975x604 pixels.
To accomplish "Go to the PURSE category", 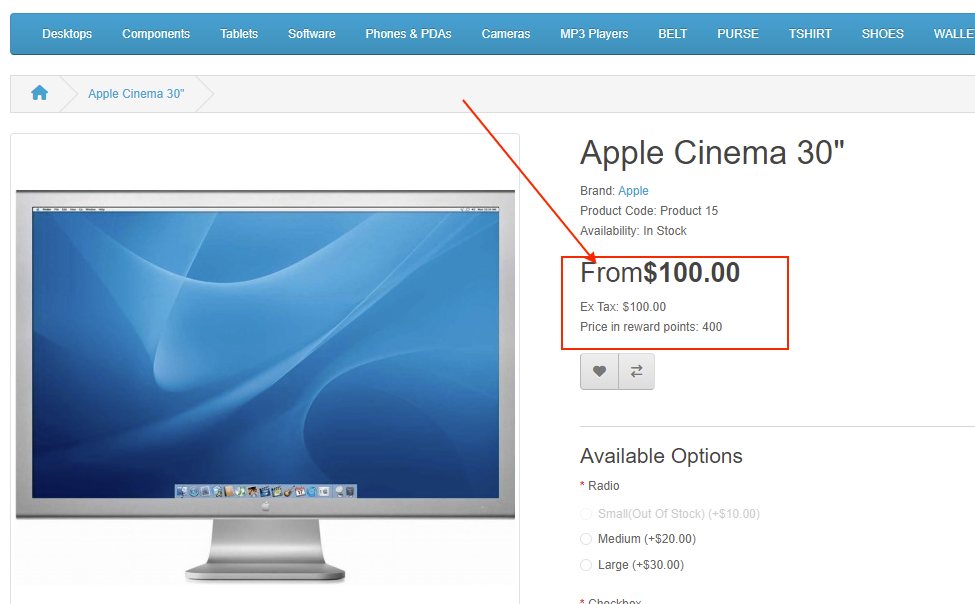I will [738, 34].
